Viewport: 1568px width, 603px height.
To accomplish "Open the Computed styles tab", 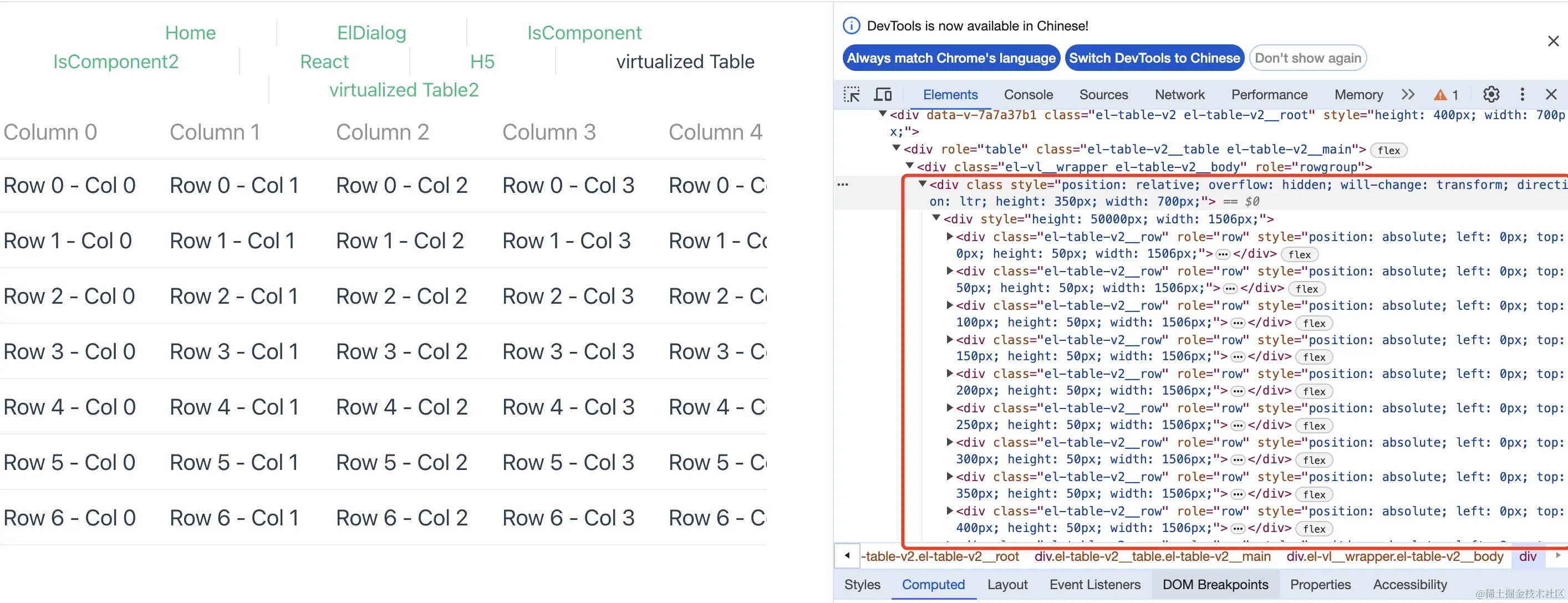I will 933,584.
